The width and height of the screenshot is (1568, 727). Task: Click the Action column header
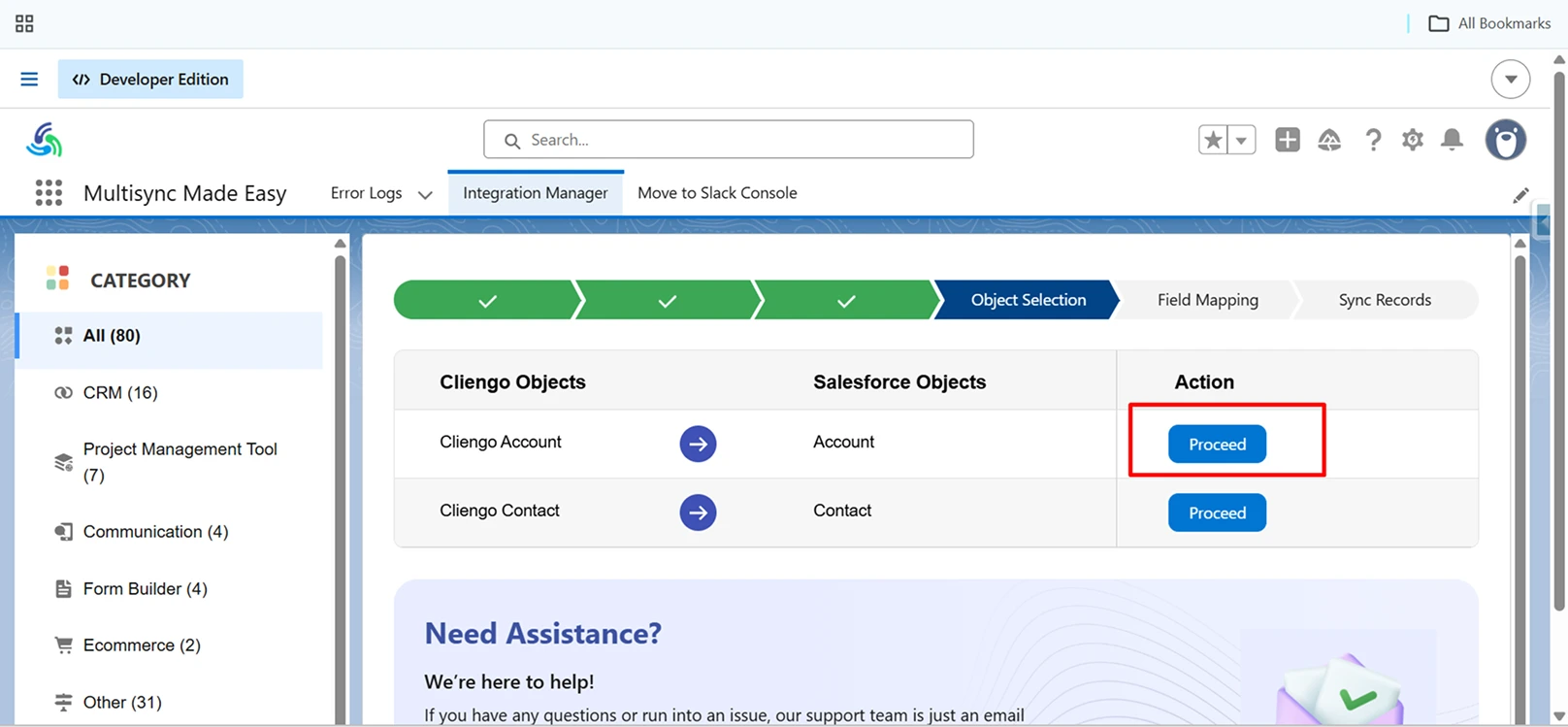click(x=1204, y=382)
